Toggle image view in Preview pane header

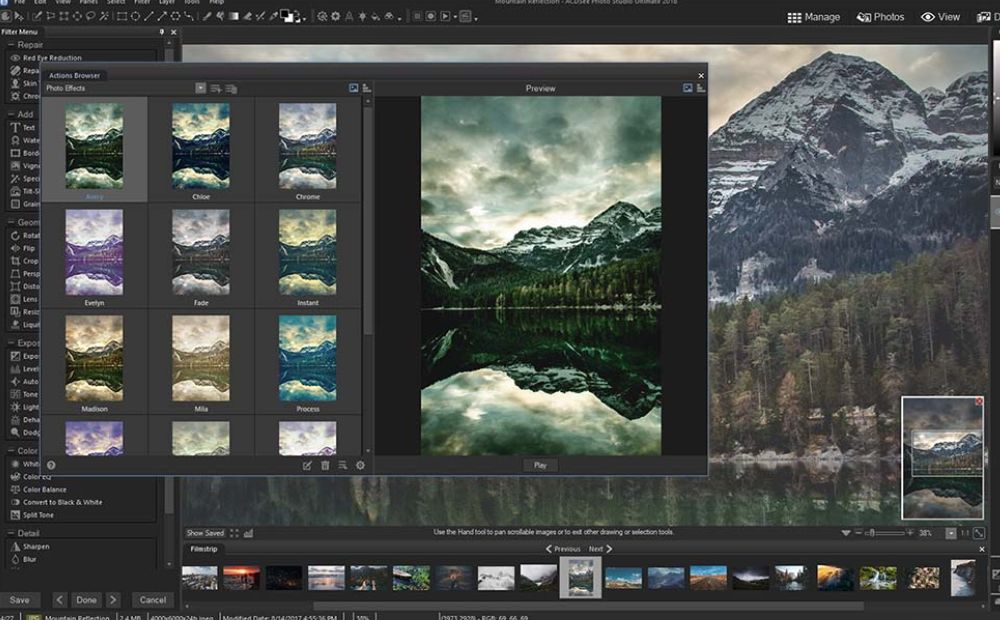pyautogui.click(x=688, y=88)
